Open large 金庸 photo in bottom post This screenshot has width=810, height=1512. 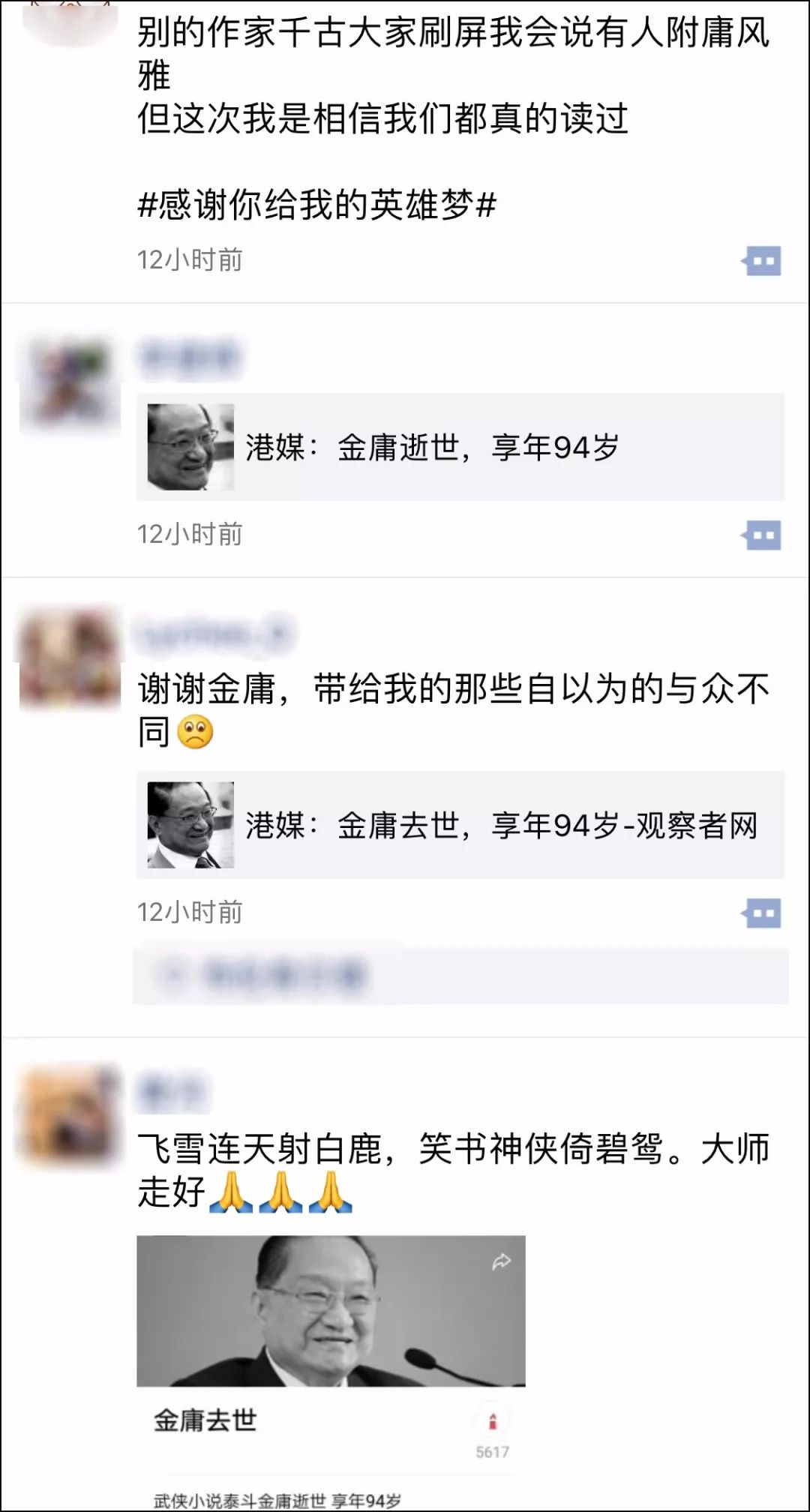click(331, 1310)
